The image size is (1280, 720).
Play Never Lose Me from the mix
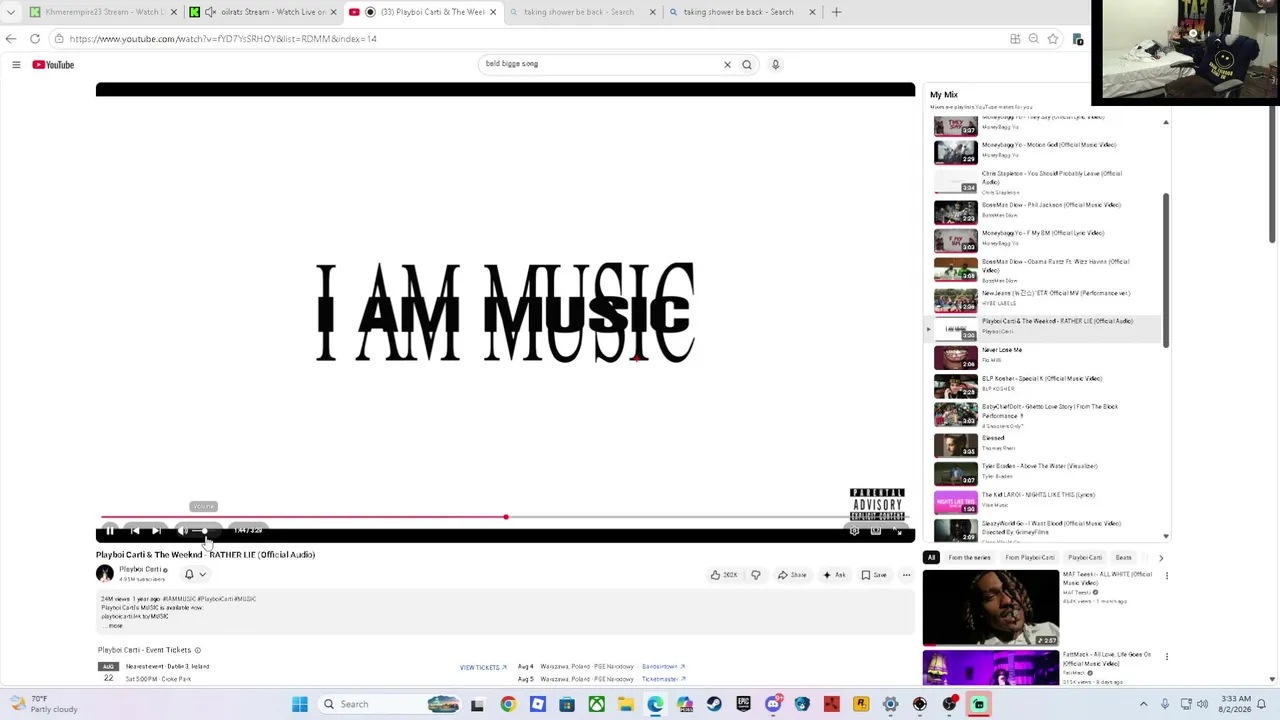point(1045,356)
